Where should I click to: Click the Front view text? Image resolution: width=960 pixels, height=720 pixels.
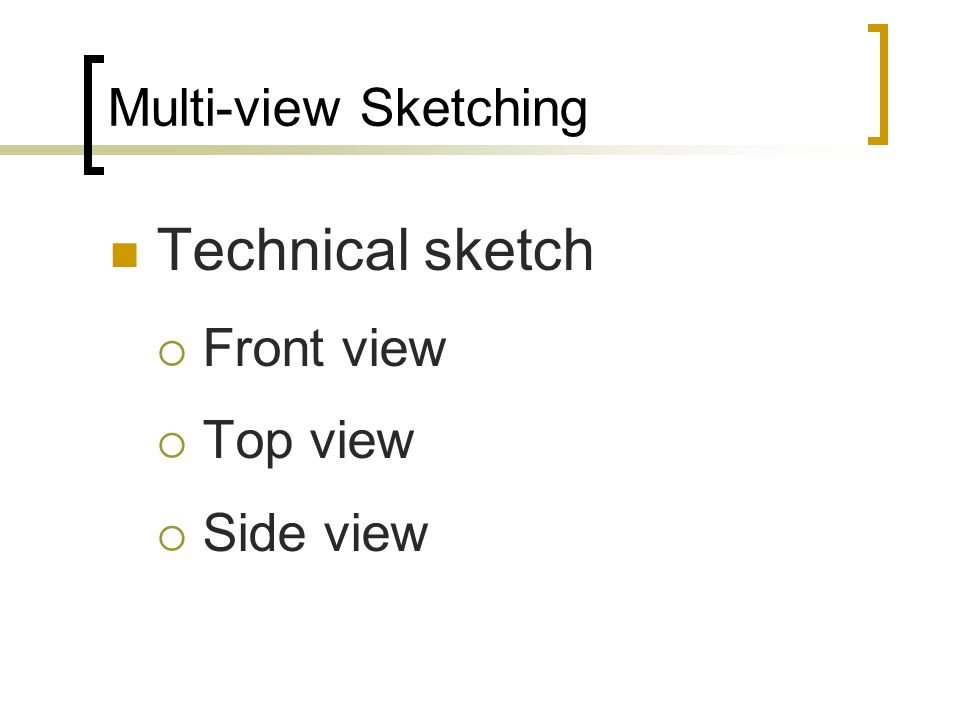click(324, 348)
